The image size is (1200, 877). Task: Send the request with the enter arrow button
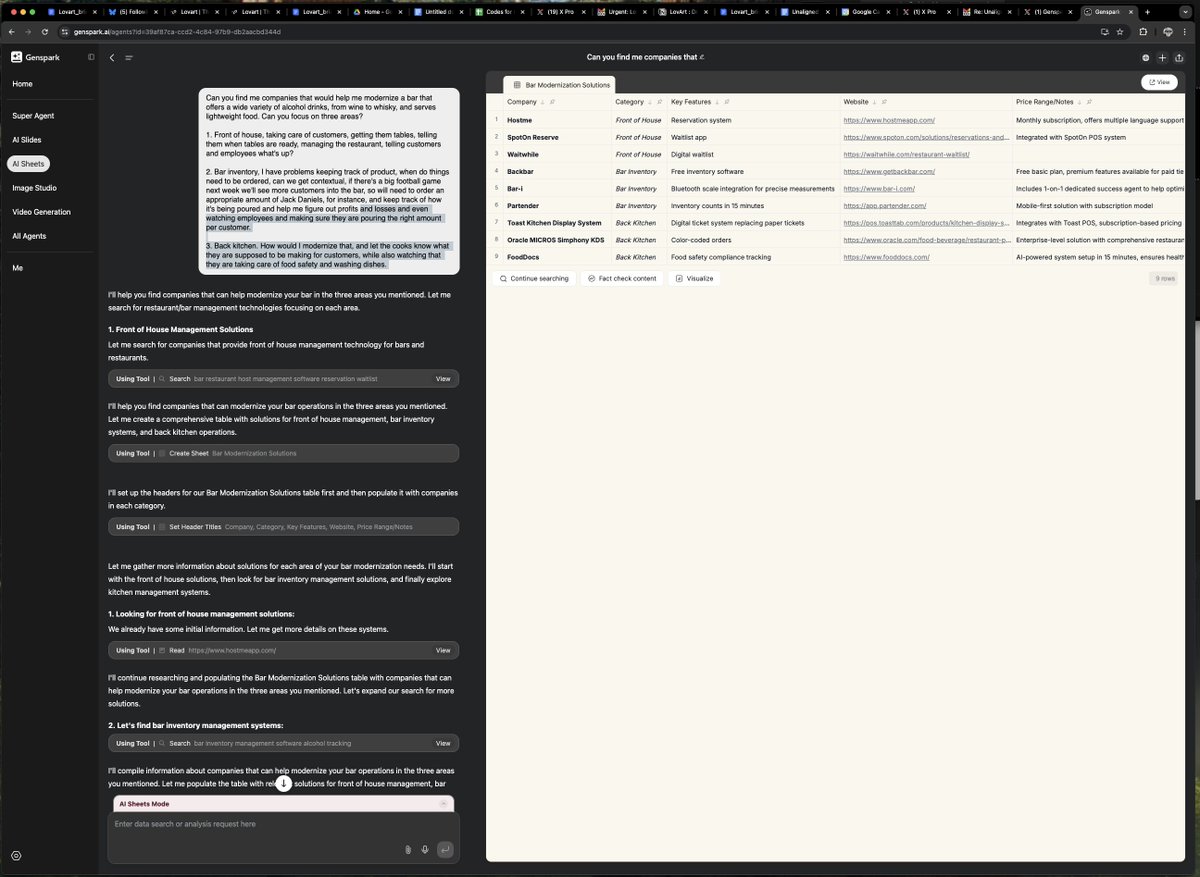445,850
